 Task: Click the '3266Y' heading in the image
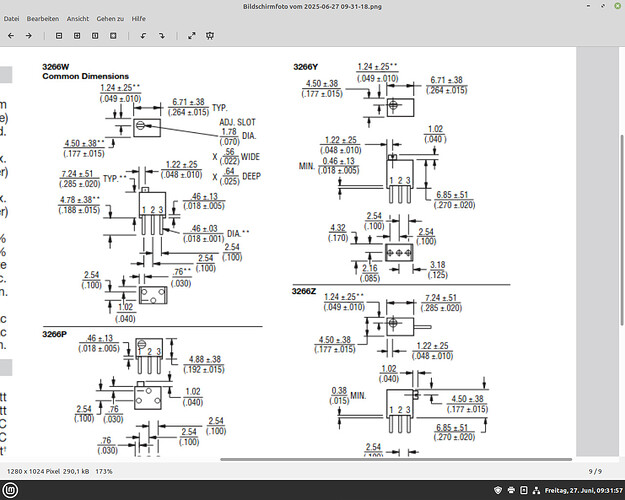tap(306, 67)
